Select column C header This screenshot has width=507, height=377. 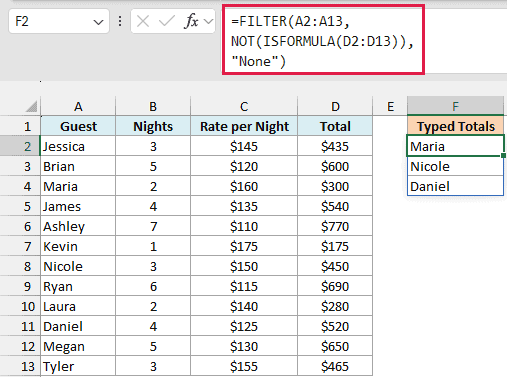coord(244,106)
